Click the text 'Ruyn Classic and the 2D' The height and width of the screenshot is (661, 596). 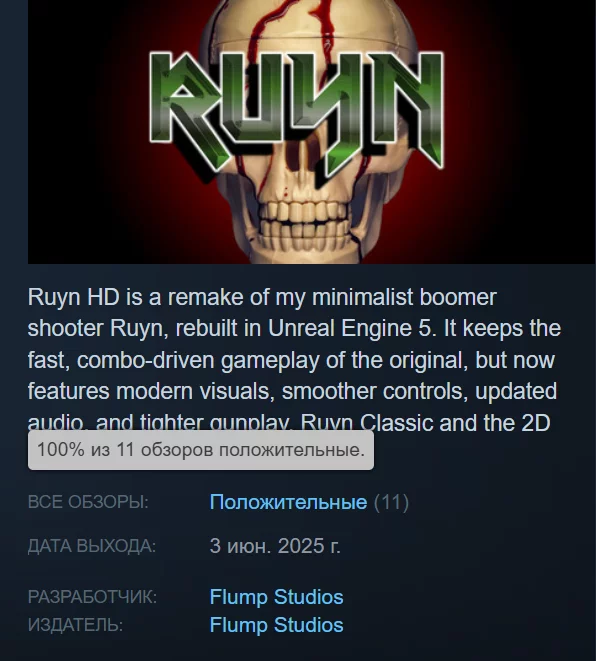[426, 422]
